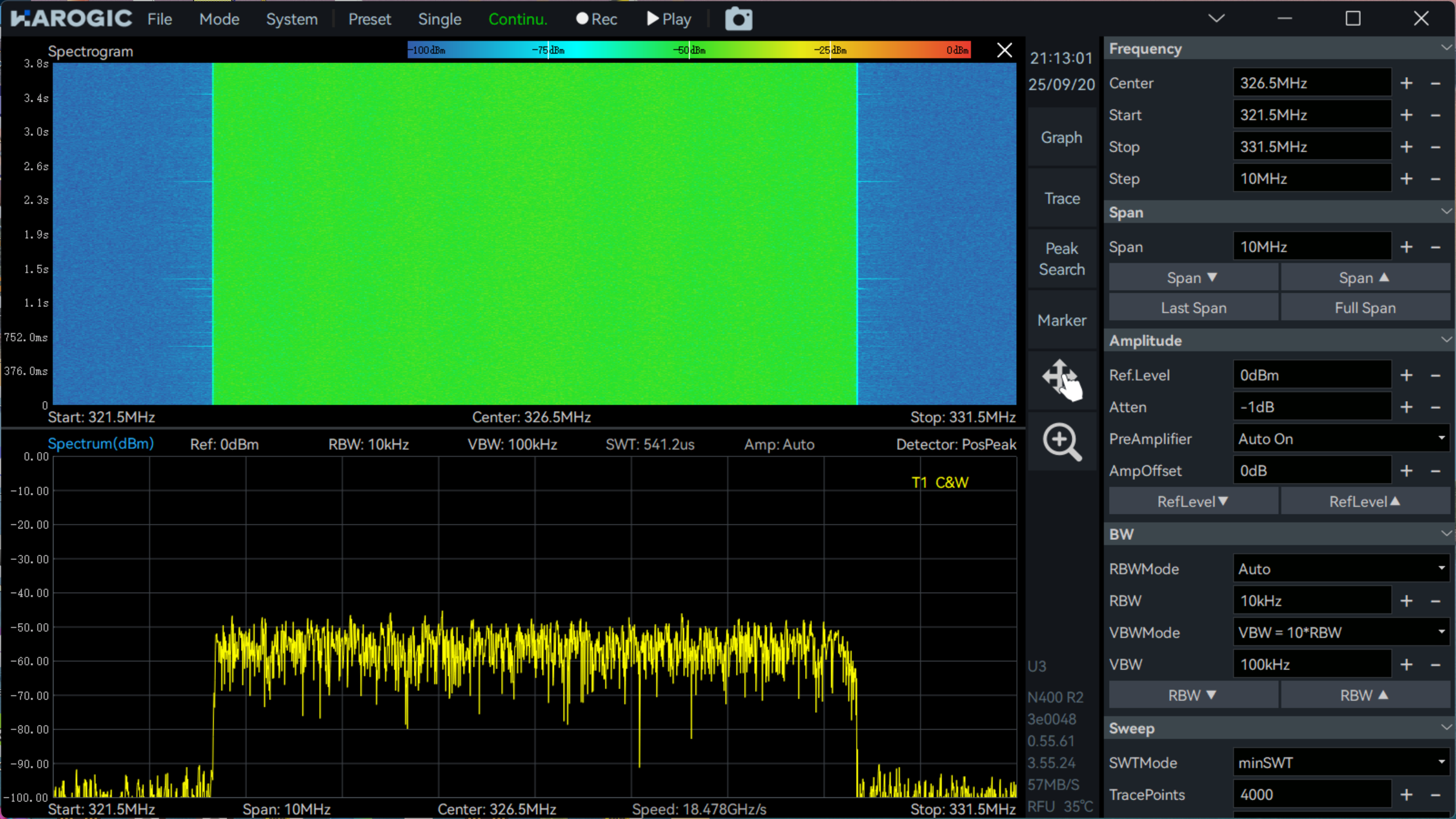Open the Mode menu

219,19
